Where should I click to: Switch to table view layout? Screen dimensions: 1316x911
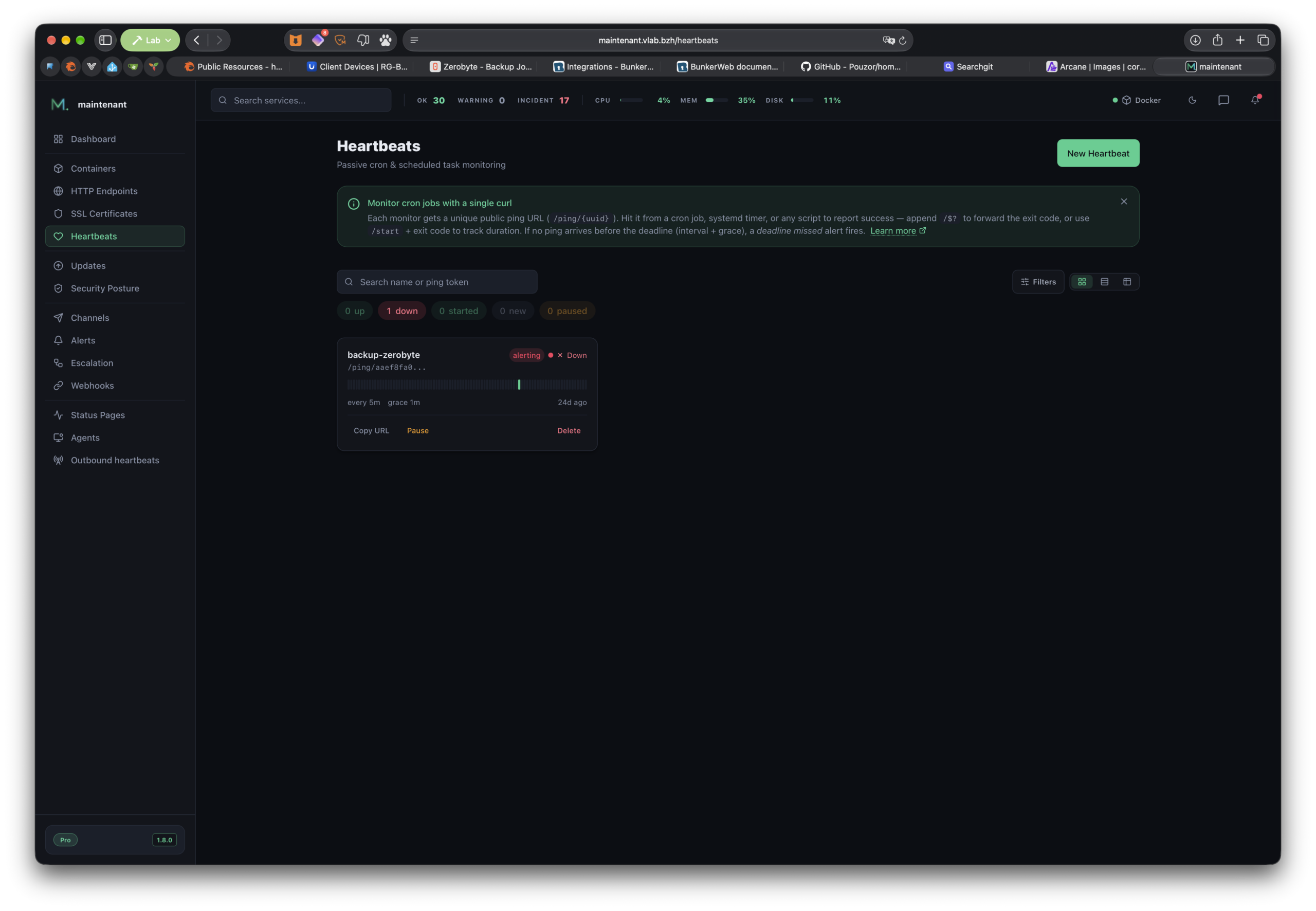click(1126, 281)
